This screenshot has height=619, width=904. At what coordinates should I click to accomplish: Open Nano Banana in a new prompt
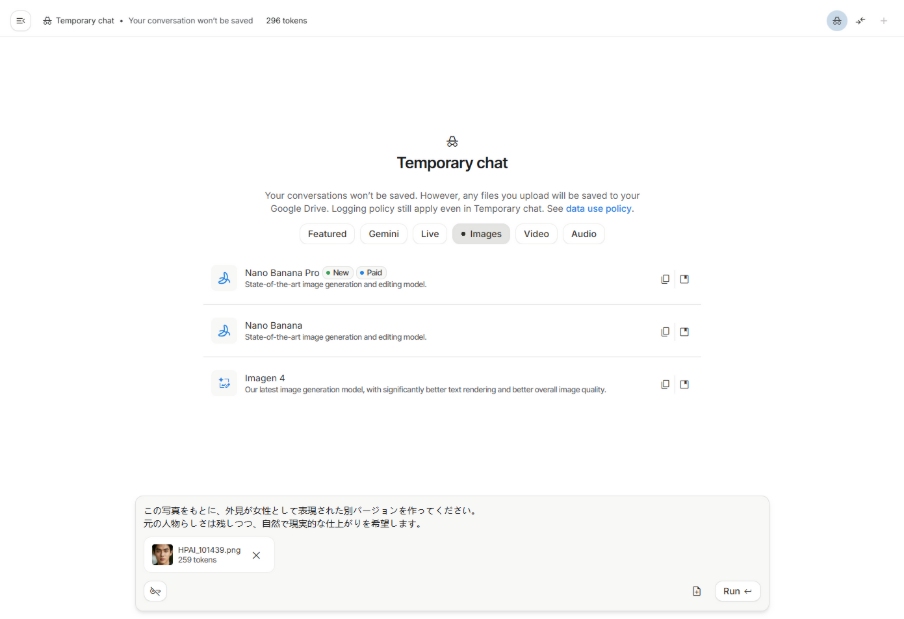[x=685, y=331]
